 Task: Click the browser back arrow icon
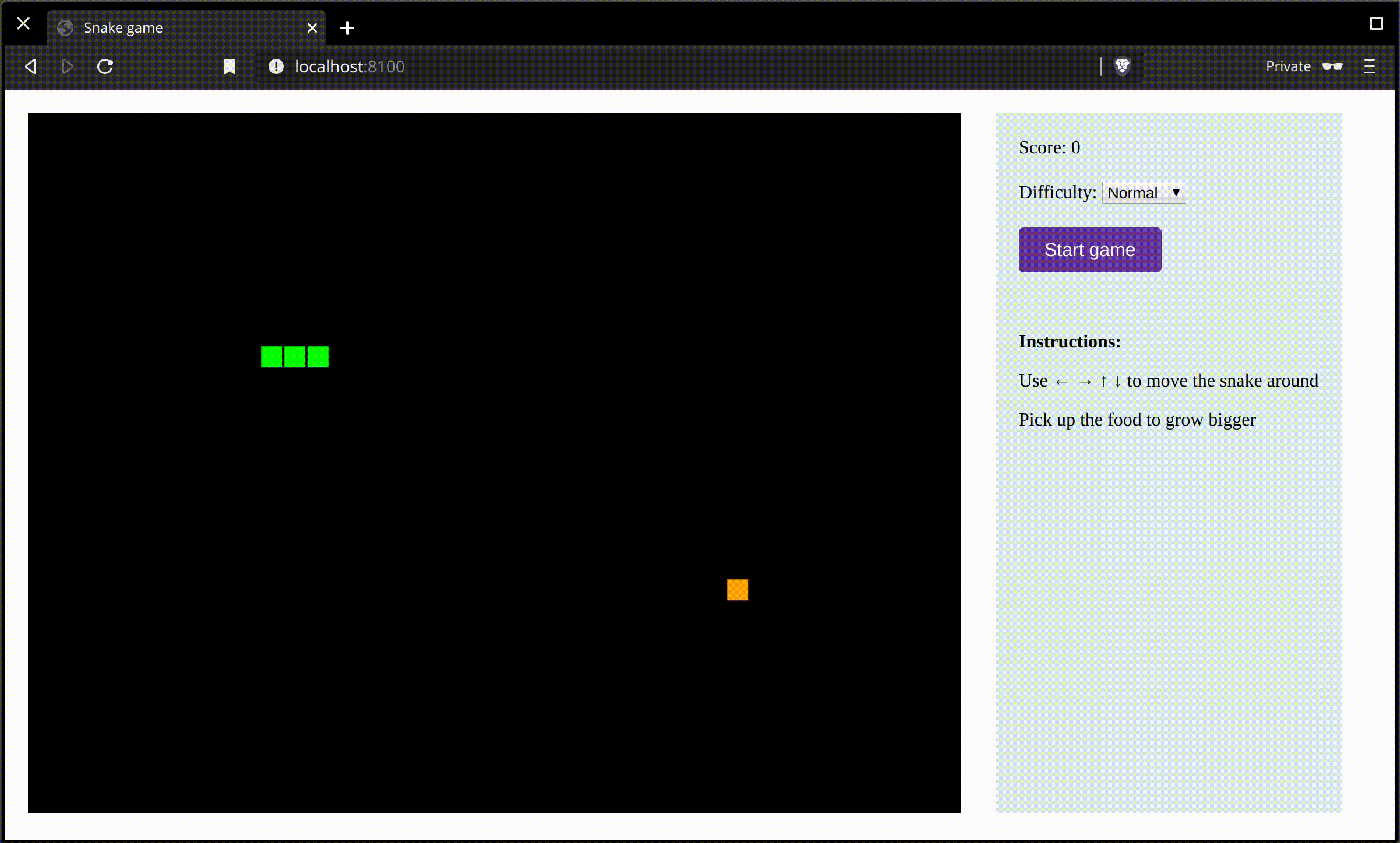pos(31,66)
